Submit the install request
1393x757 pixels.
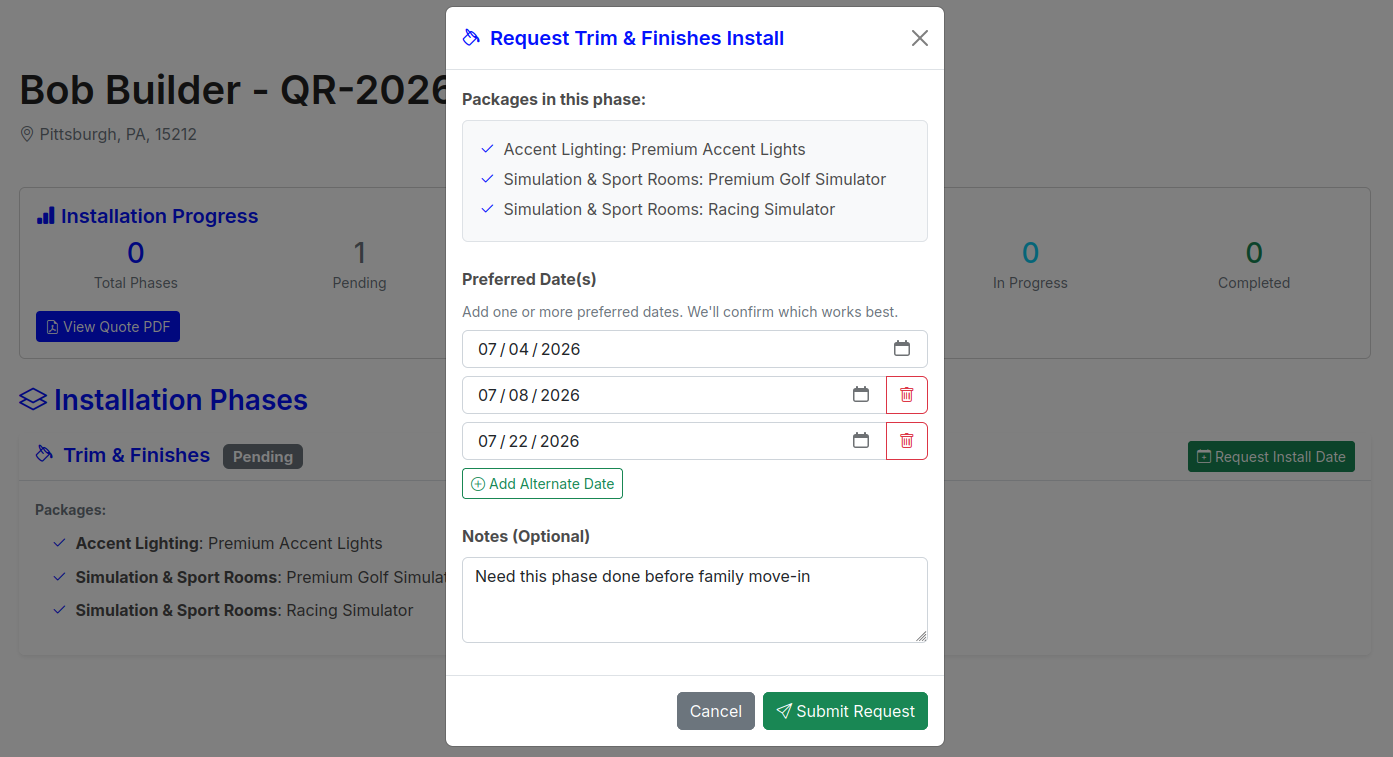(845, 711)
